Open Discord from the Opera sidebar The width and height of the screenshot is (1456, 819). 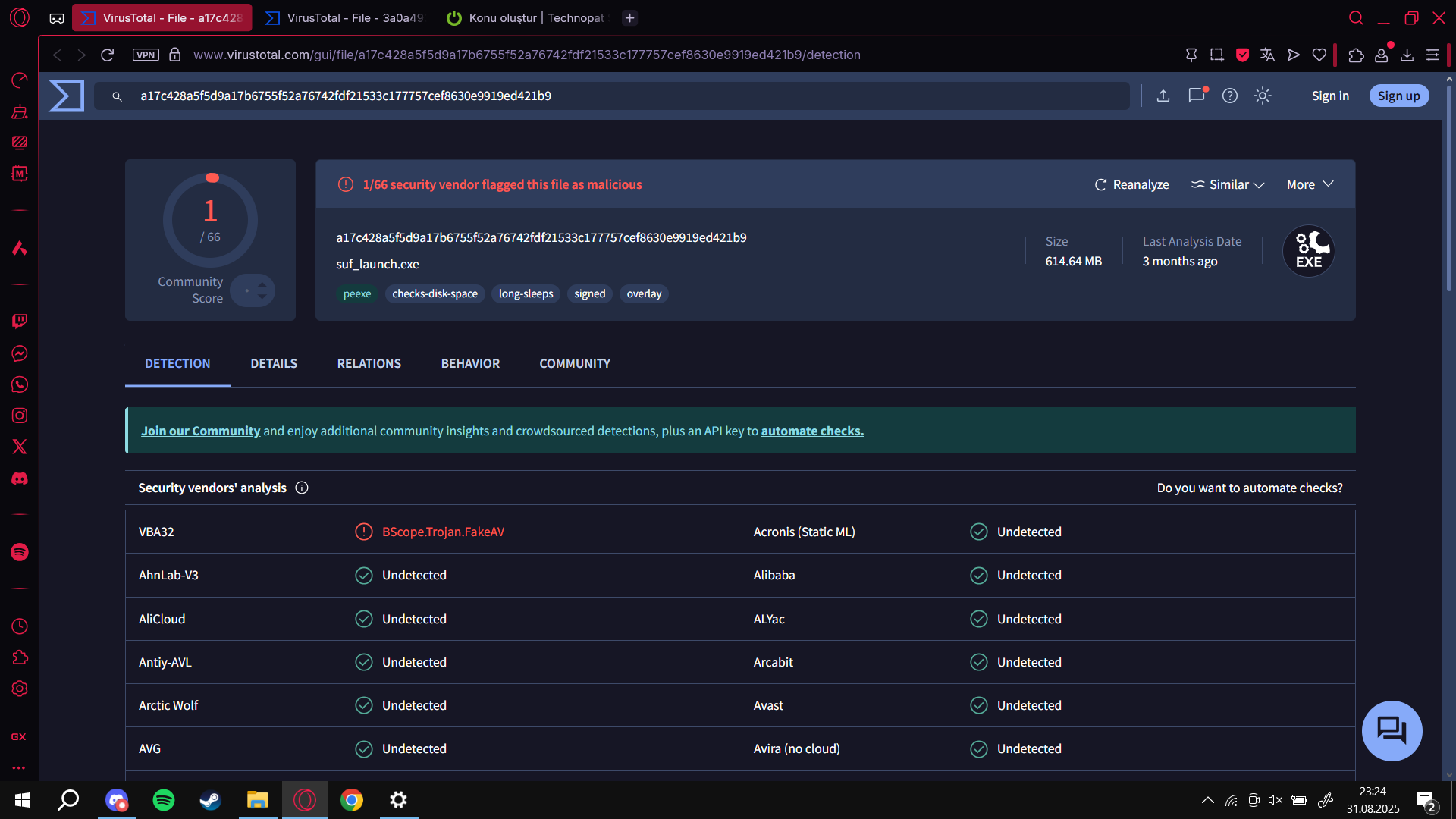[20, 479]
